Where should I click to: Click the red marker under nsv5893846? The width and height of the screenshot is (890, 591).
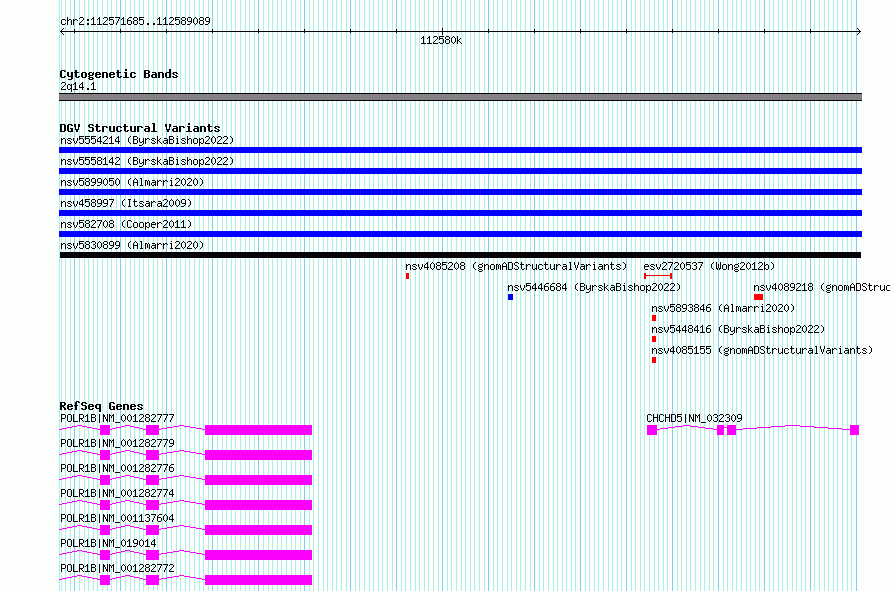tap(654, 318)
